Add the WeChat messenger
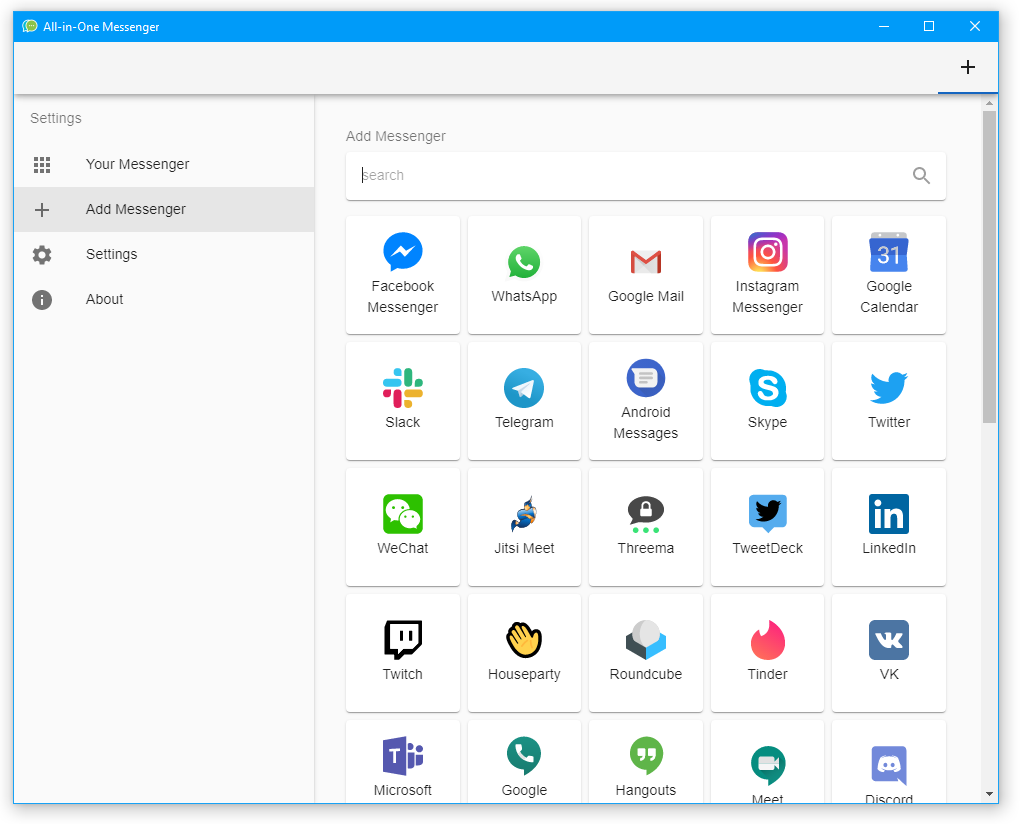 pyautogui.click(x=403, y=526)
